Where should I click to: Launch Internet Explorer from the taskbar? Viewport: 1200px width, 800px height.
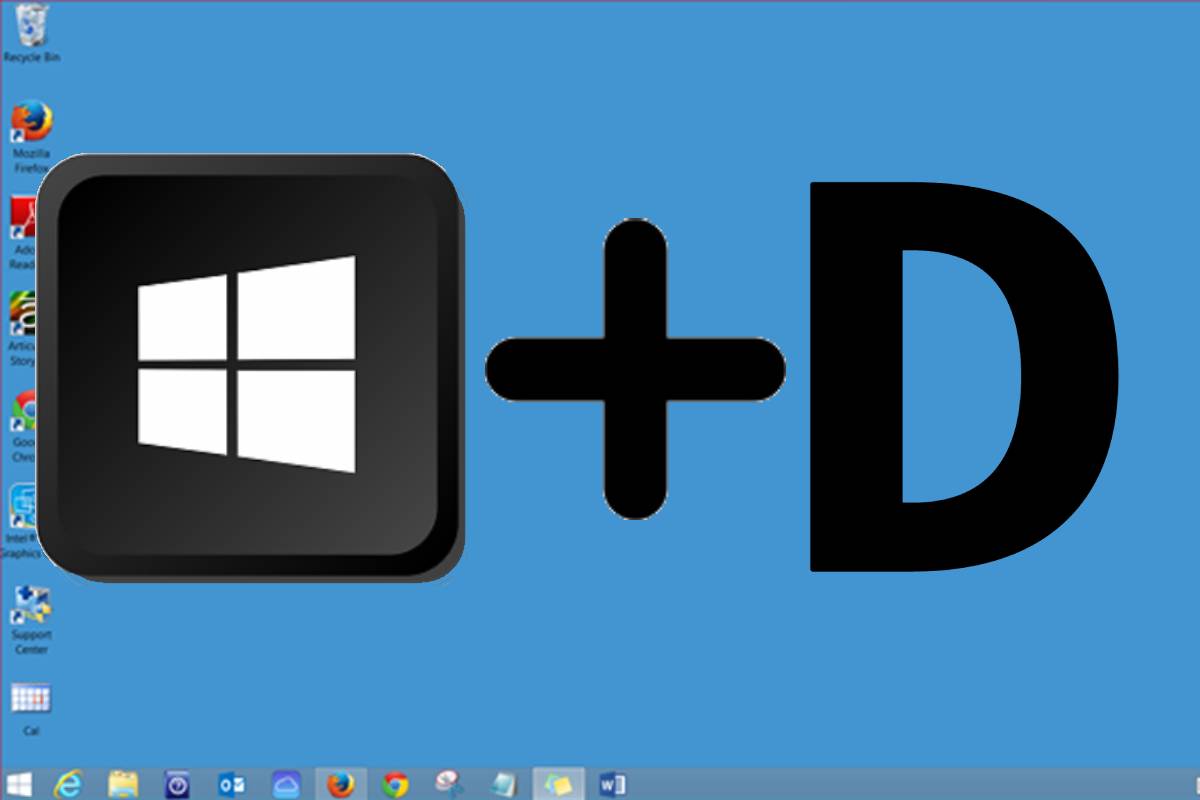(x=66, y=783)
